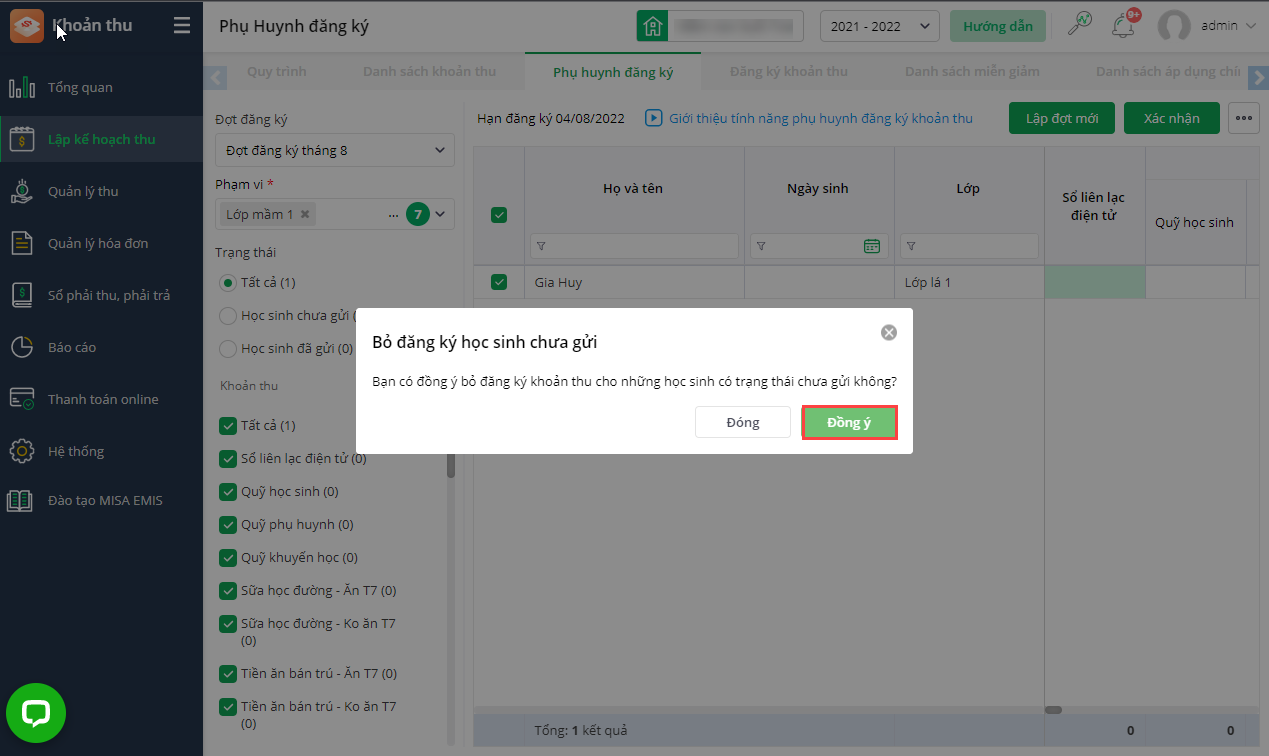Screen dimensions: 1269x756
Task: Open the three-dot more options button
Action: 1243,118
